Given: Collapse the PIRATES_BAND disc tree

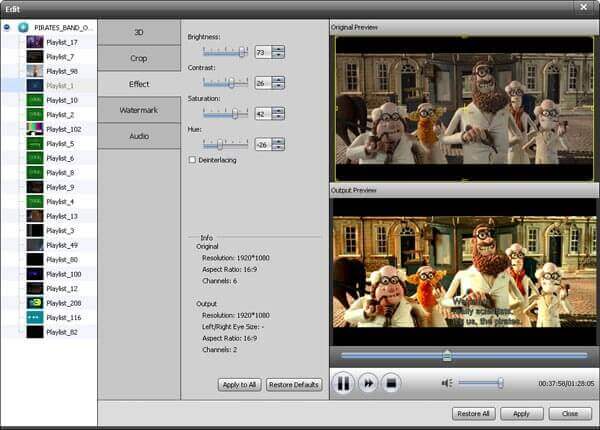Looking at the screenshot, I should pos(7,27).
